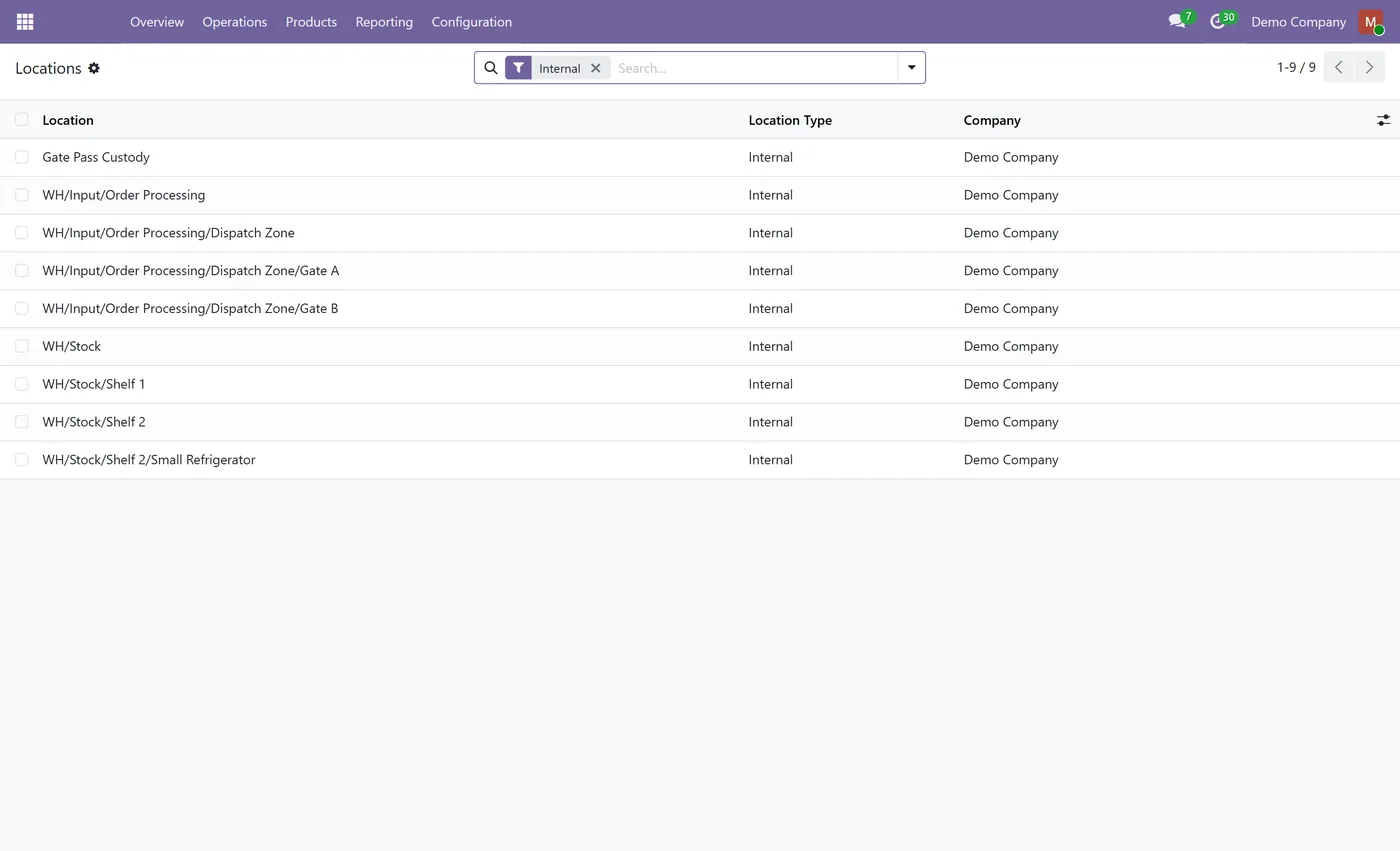Screen dimensions: 1400x851
Task: Expand the search options dropdown arrow
Action: [912, 68]
